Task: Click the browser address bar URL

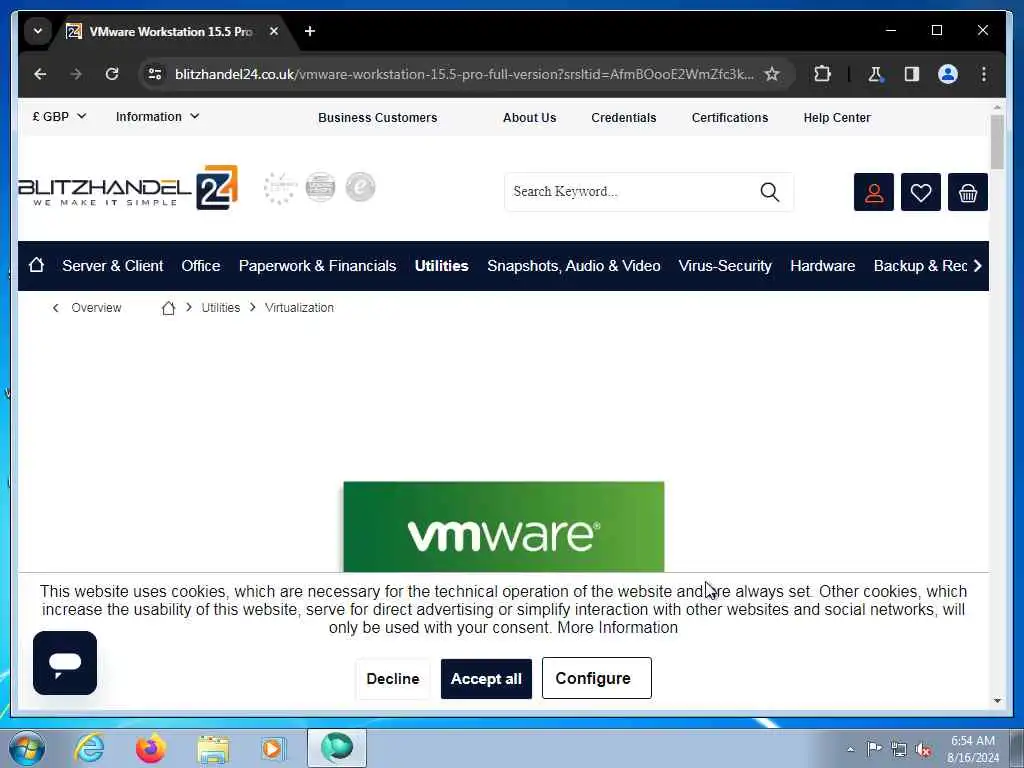Action: [x=464, y=74]
